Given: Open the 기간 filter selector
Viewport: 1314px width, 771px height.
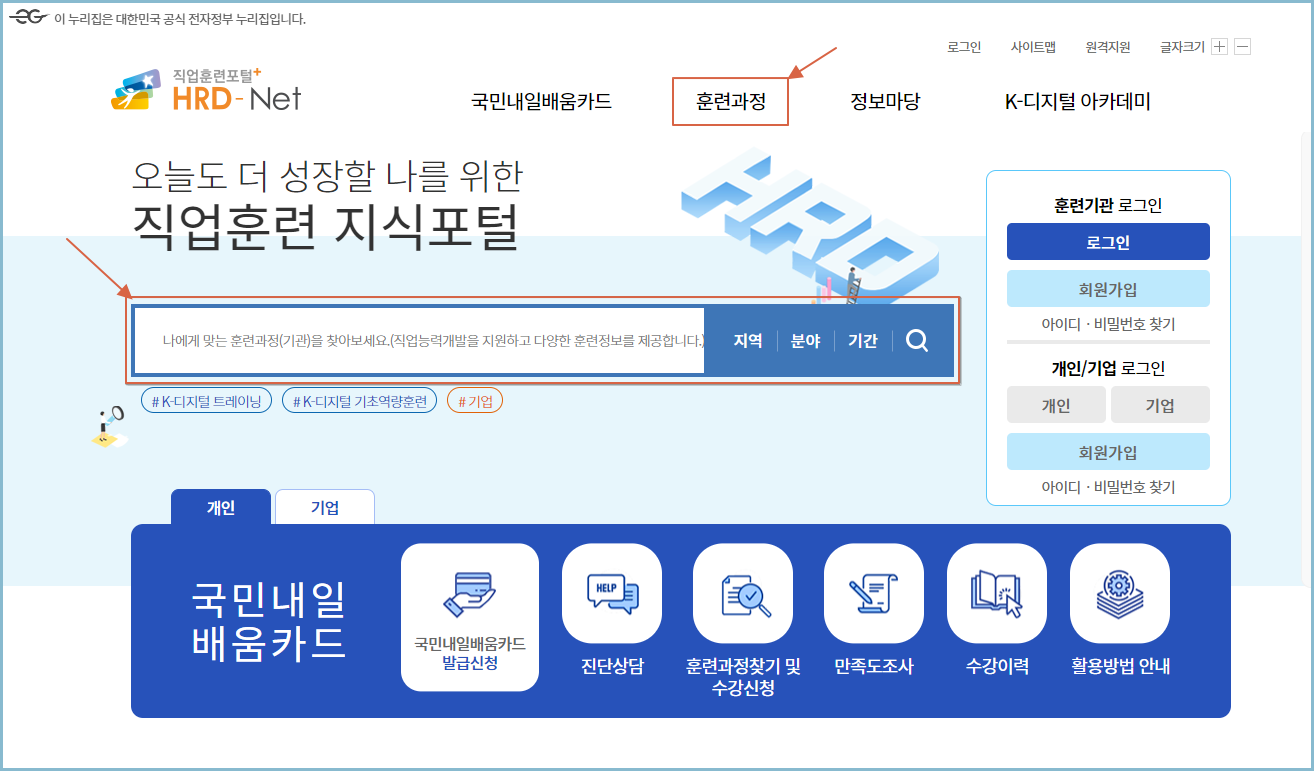Looking at the screenshot, I should [x=862, y=340].
